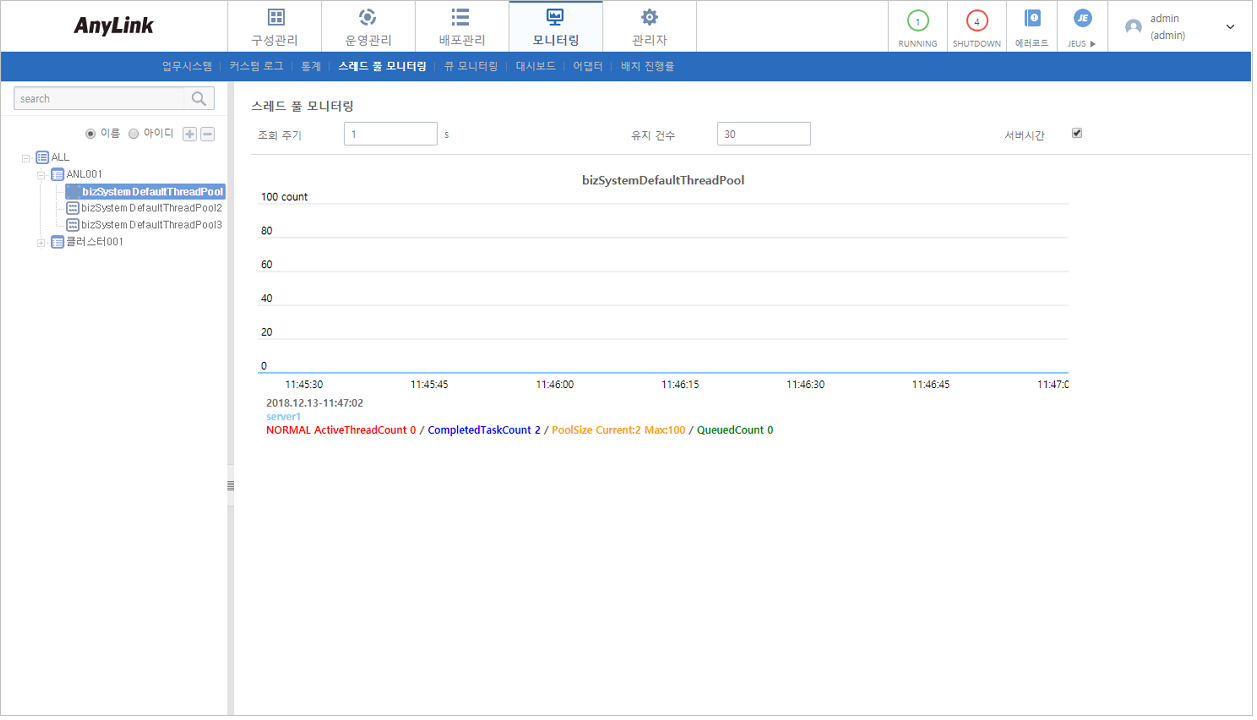
Task: Click the 유지 건수 input field
Action: pyautogui.click(x=764, y=134)
